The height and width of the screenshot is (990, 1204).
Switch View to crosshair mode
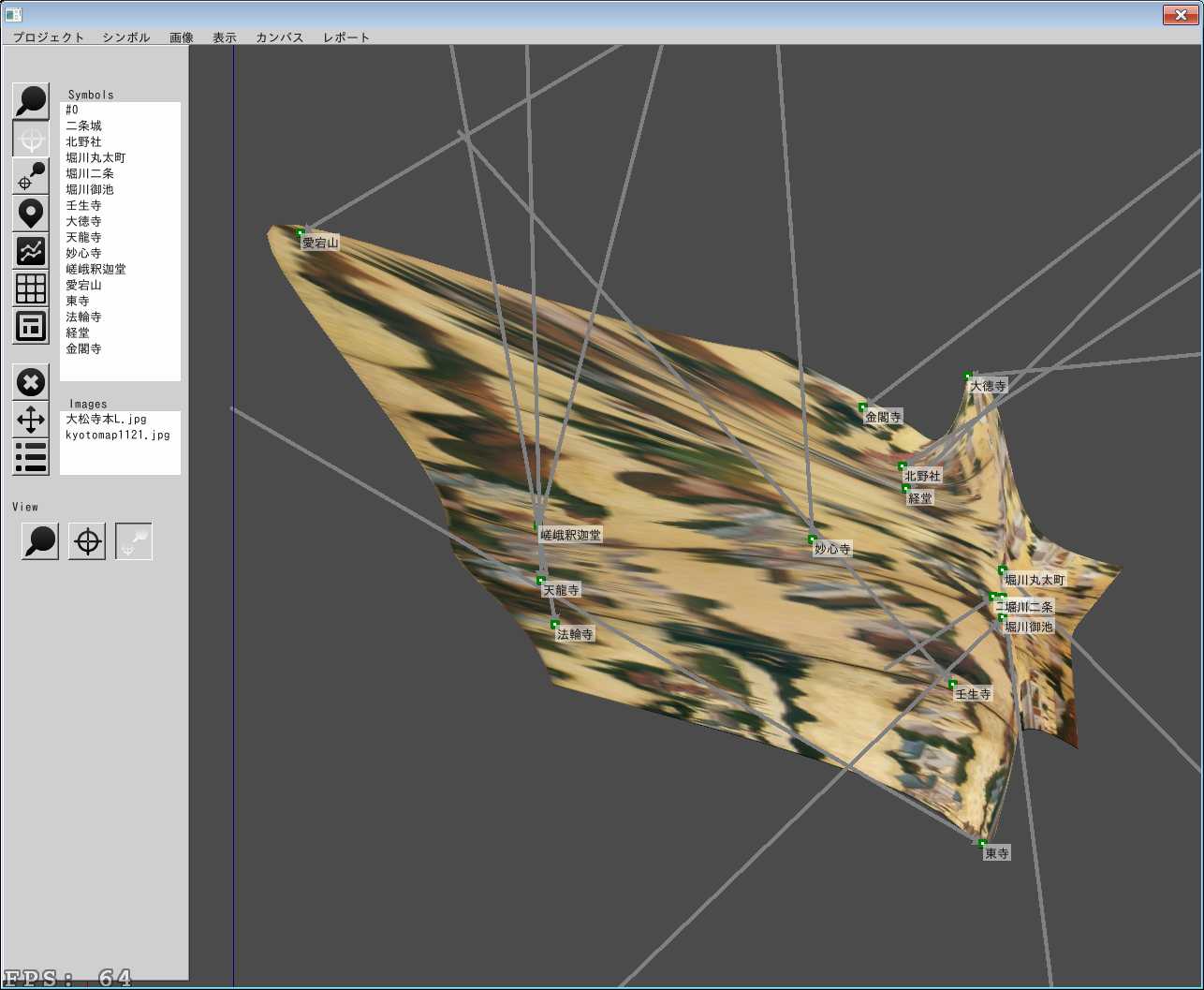87,541
